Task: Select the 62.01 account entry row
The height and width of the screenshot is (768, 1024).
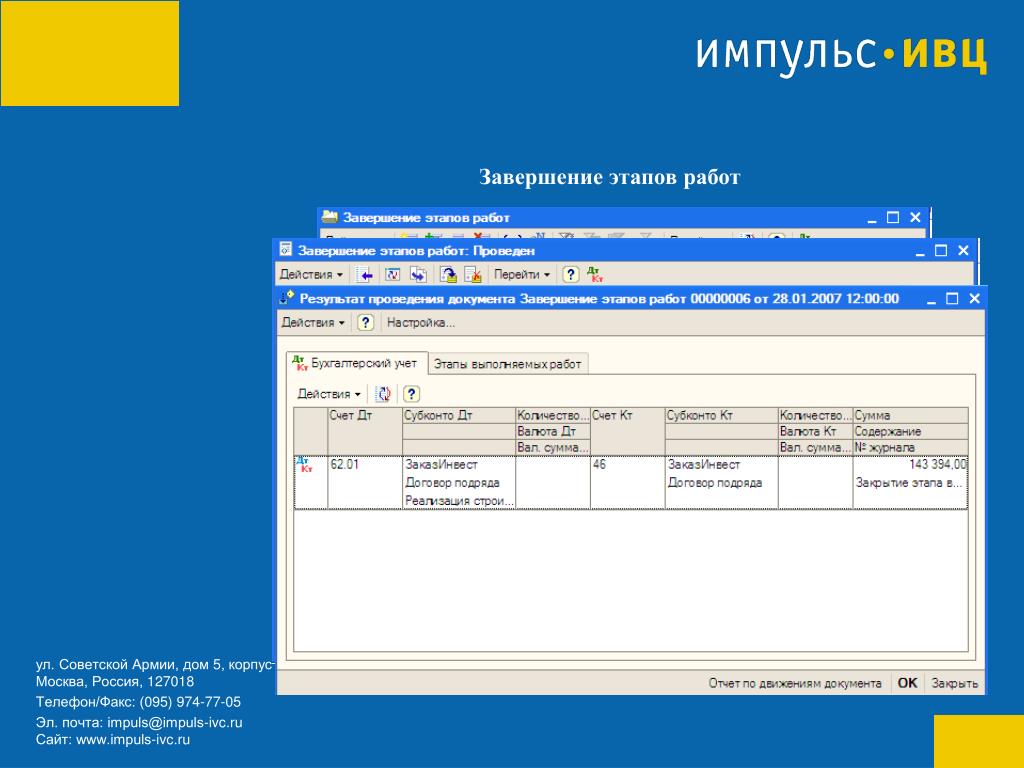Action: click(631, 482)
